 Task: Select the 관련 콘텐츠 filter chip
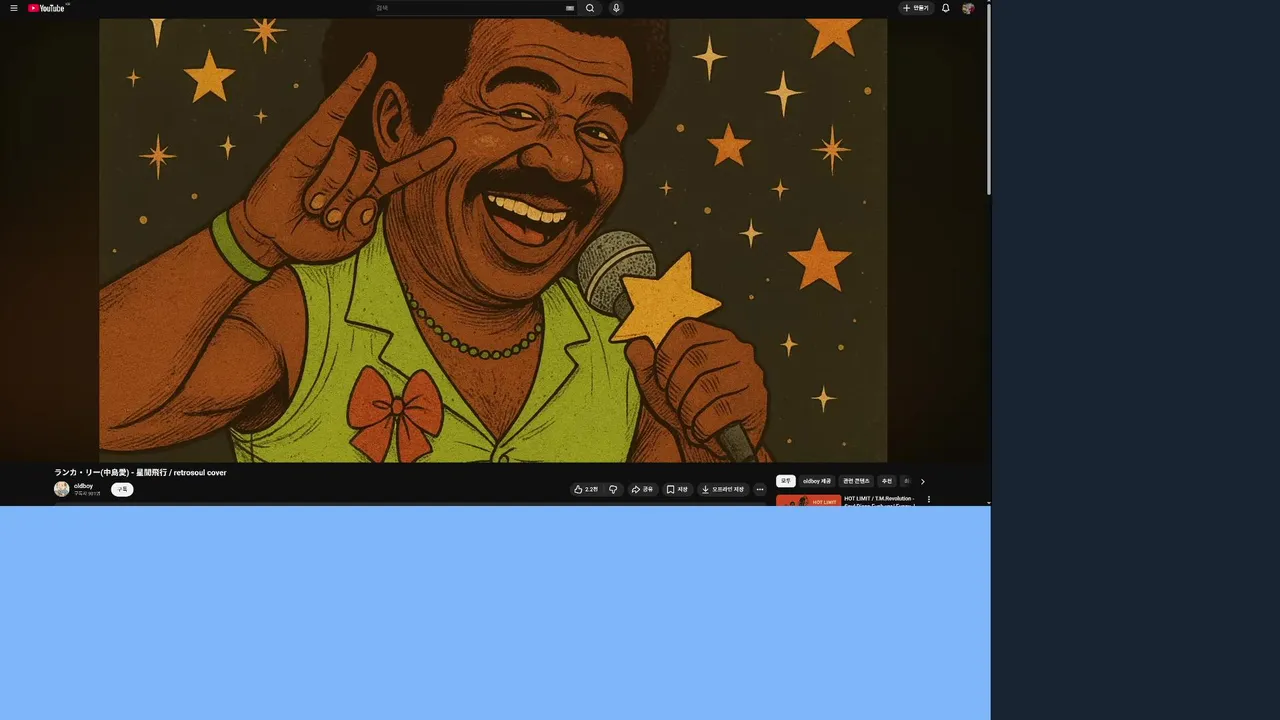(857, 481)
